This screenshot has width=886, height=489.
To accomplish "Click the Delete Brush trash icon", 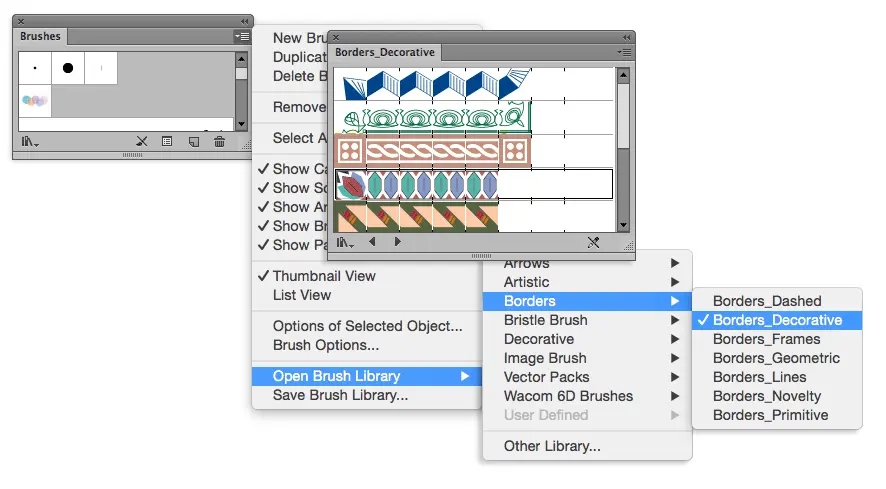I will point(219,142).
